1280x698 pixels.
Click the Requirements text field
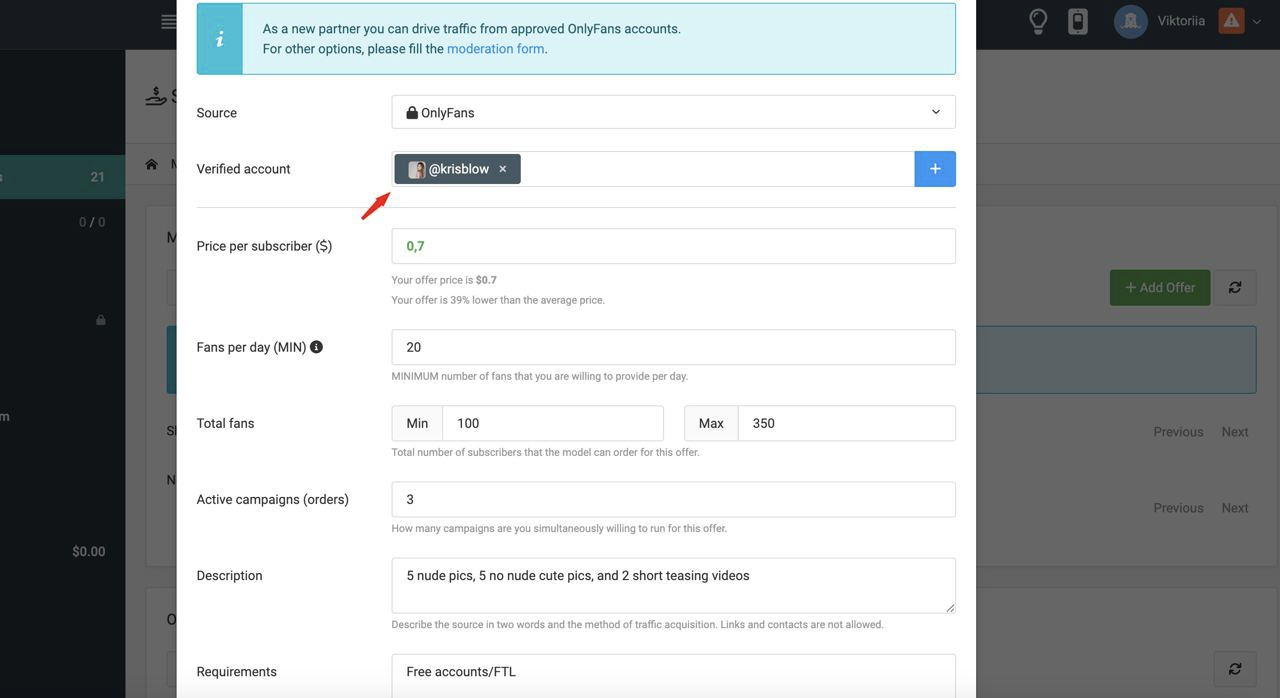(673, 675)
